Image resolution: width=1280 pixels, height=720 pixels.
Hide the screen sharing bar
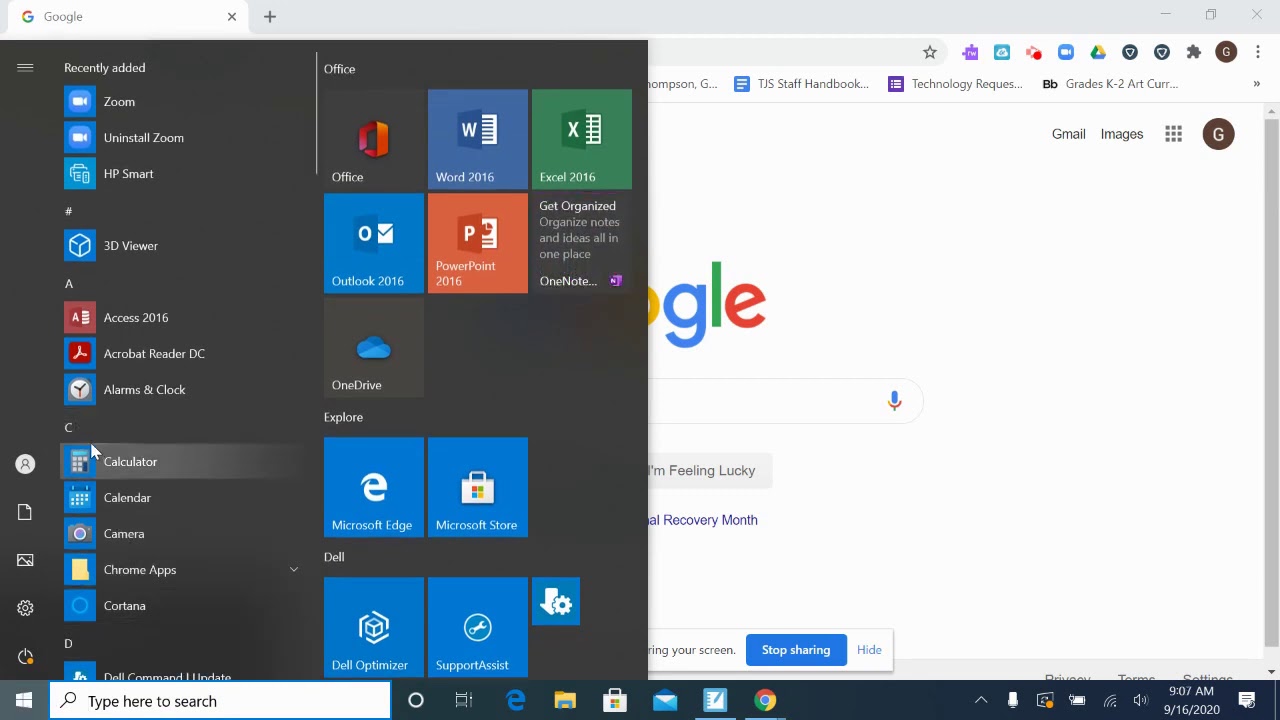point(869,650)
